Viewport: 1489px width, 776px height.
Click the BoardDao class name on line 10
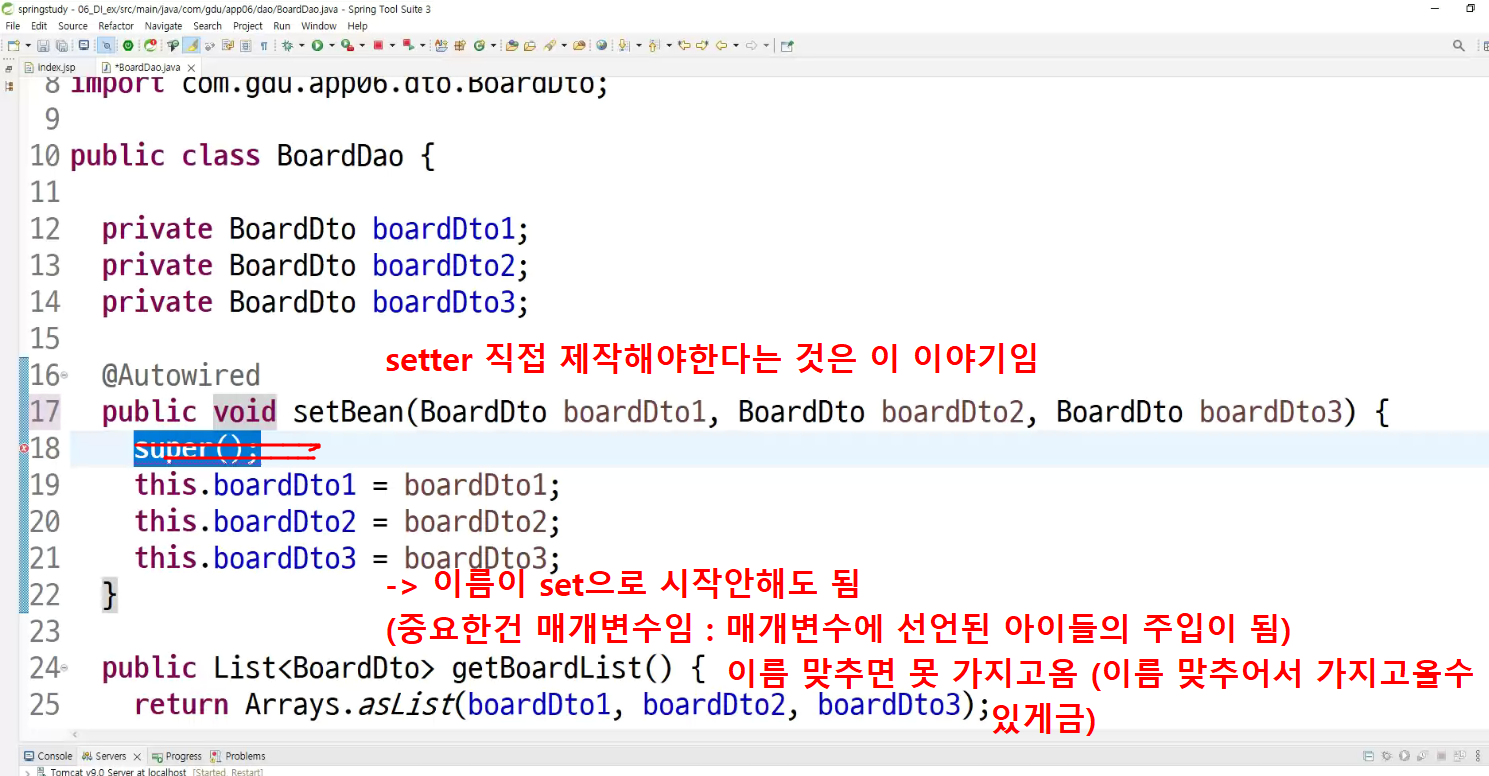[340, 156]
